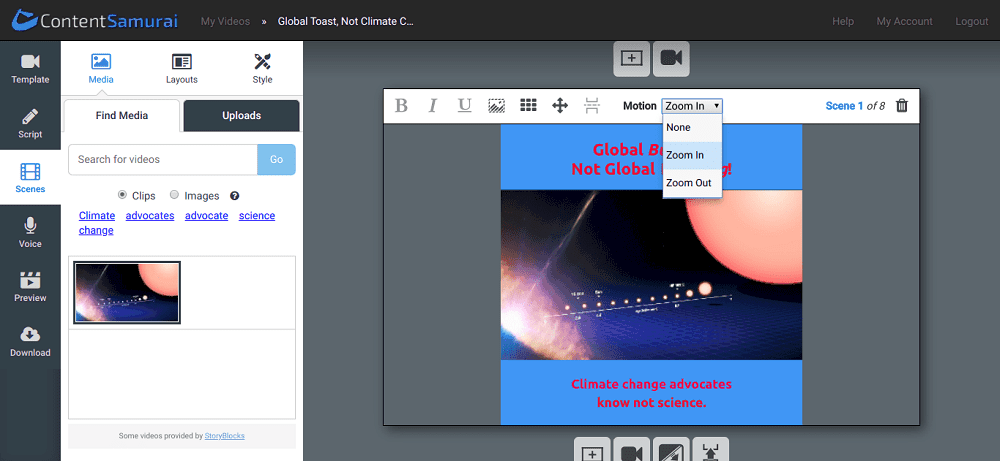Toggle bold text formatting
Screen dimensions: 1000x461
(x=401, y=106)
